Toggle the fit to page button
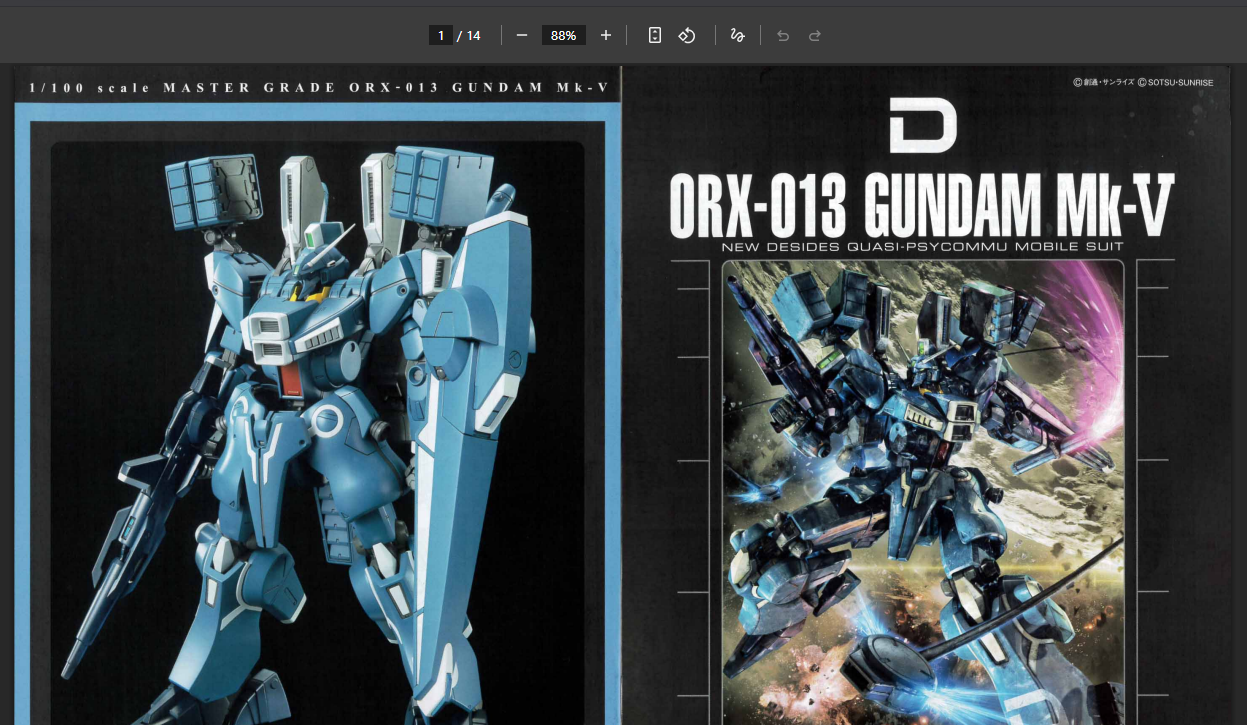Image resolution: width=1247 pixels, height=725 pixels. click(655, 35)
